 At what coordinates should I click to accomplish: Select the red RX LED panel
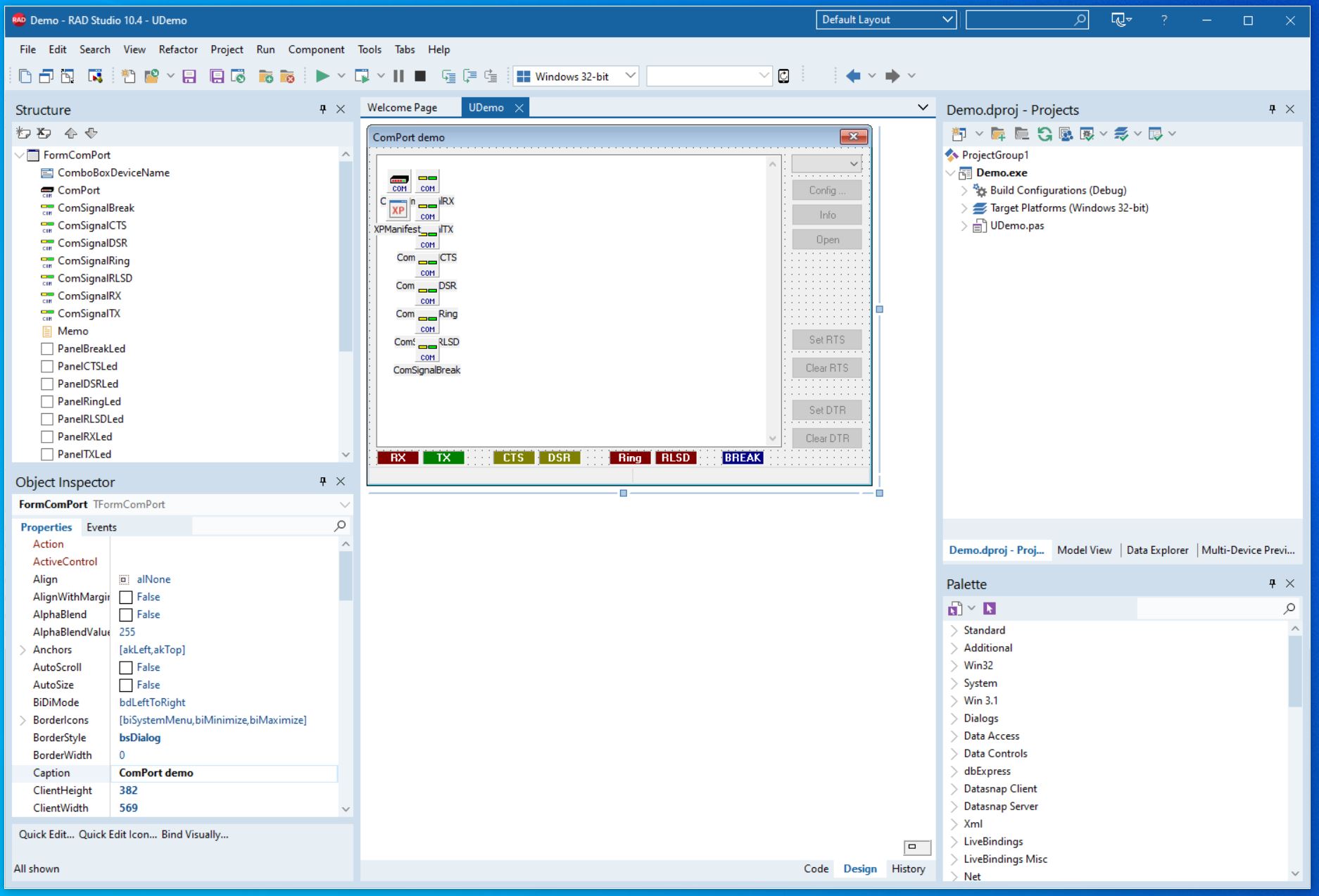coord(398,458)
